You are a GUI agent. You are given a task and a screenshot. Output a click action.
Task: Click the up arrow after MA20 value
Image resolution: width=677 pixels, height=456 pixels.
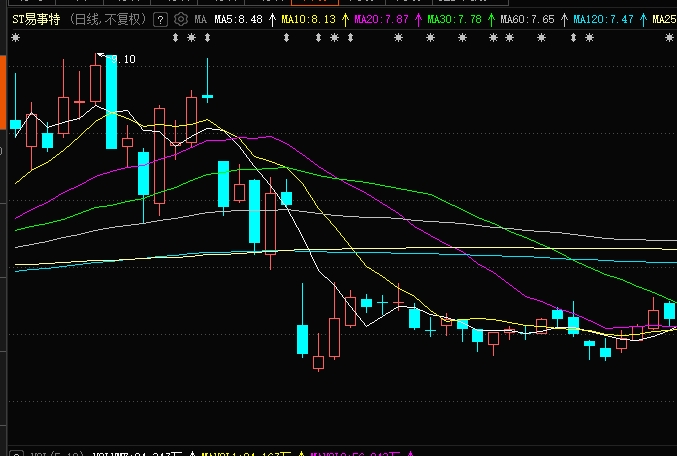click(418, 19)
